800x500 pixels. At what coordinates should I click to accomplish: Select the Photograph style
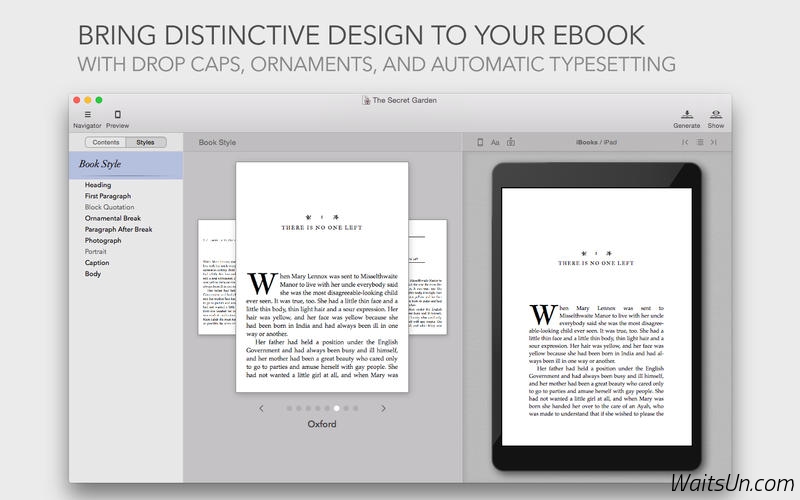[103, 240]
